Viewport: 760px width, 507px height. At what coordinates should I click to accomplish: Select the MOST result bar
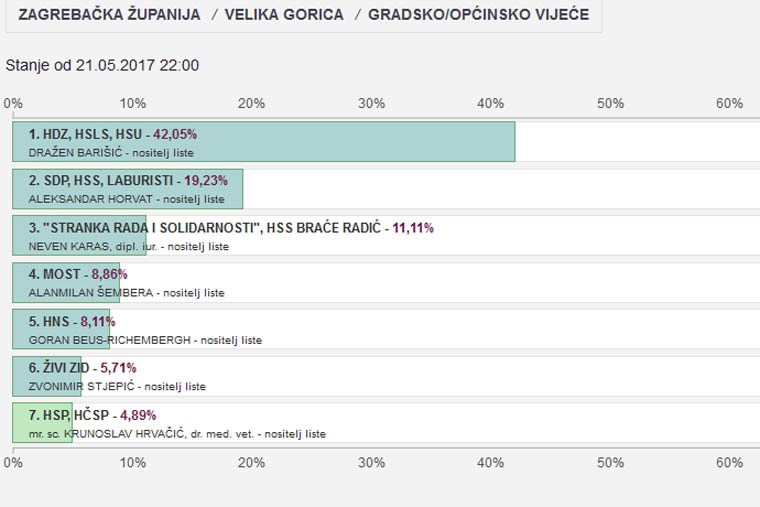click(x=66, y=283)
